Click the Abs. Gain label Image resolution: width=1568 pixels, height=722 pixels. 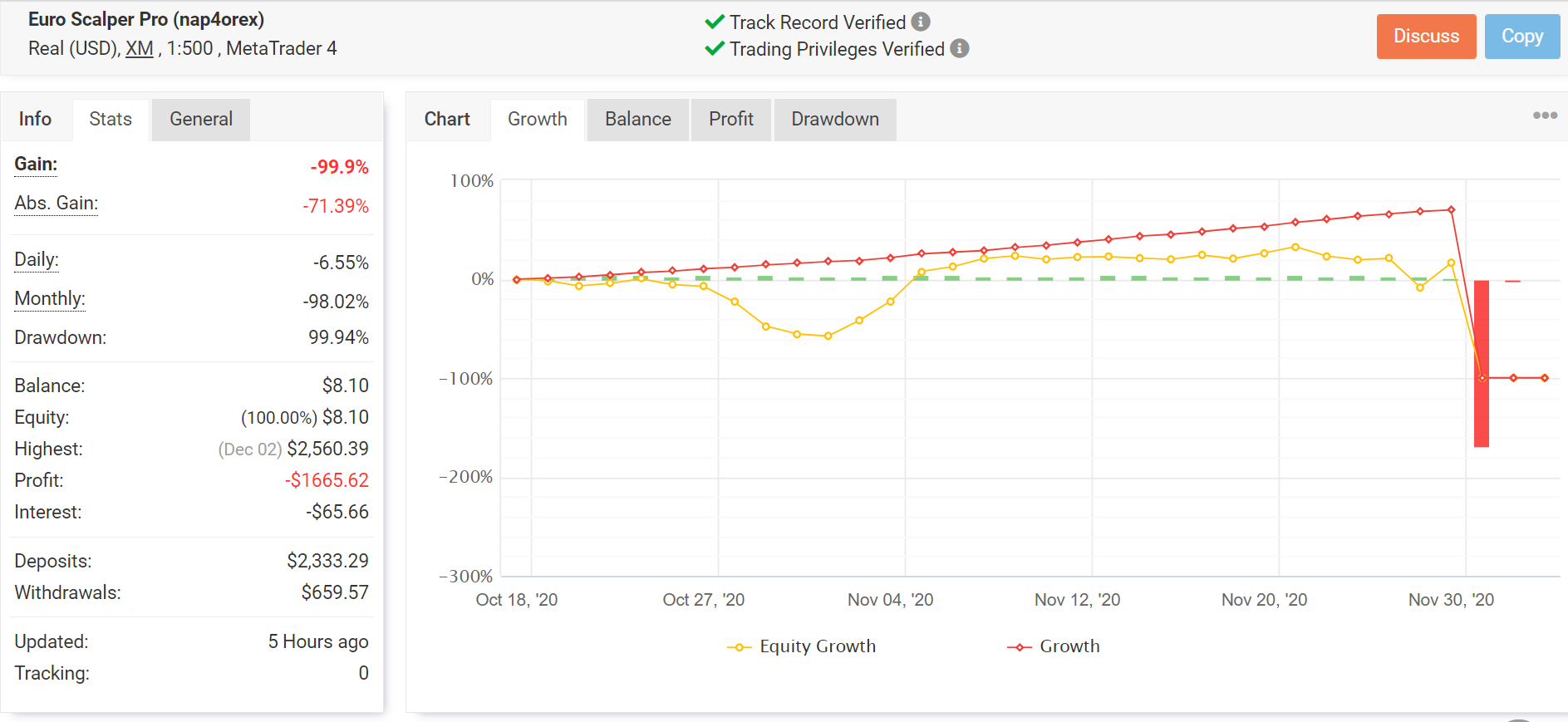(56, 203)
